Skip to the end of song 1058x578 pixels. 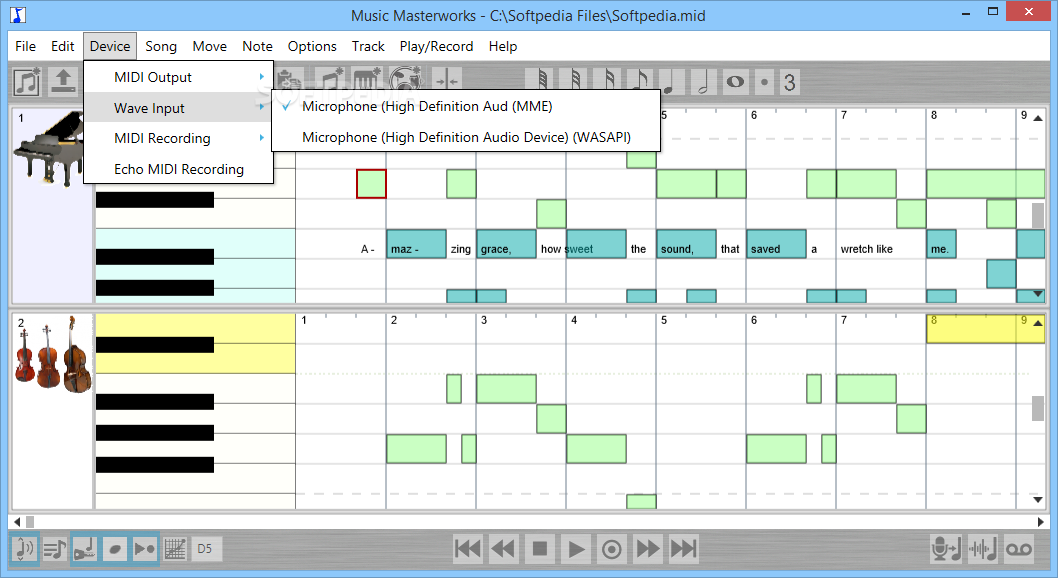(x=684, y=548)
